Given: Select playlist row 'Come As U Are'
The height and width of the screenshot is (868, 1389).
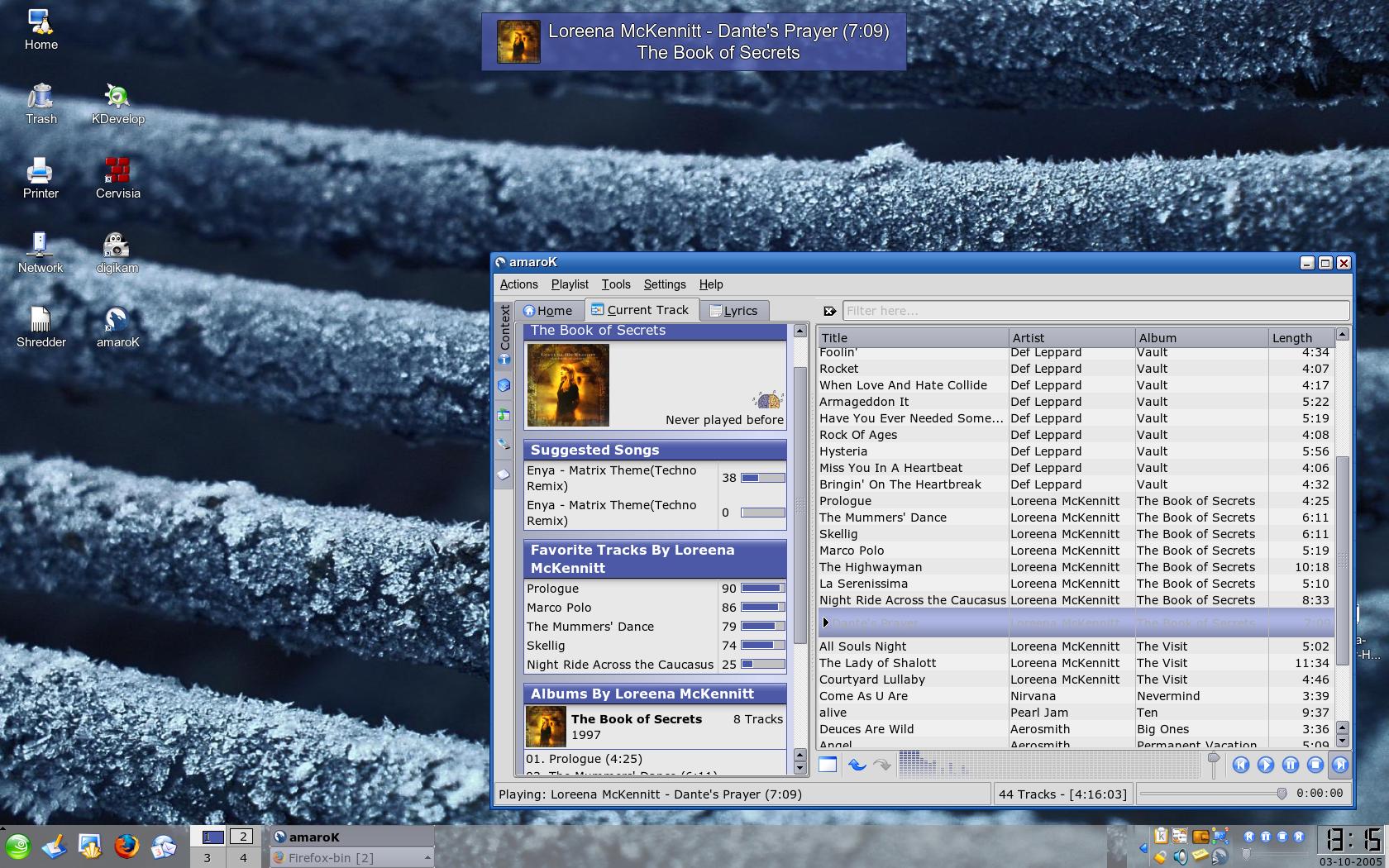Looking at the screenshot, I should (x=1075, y=696).
